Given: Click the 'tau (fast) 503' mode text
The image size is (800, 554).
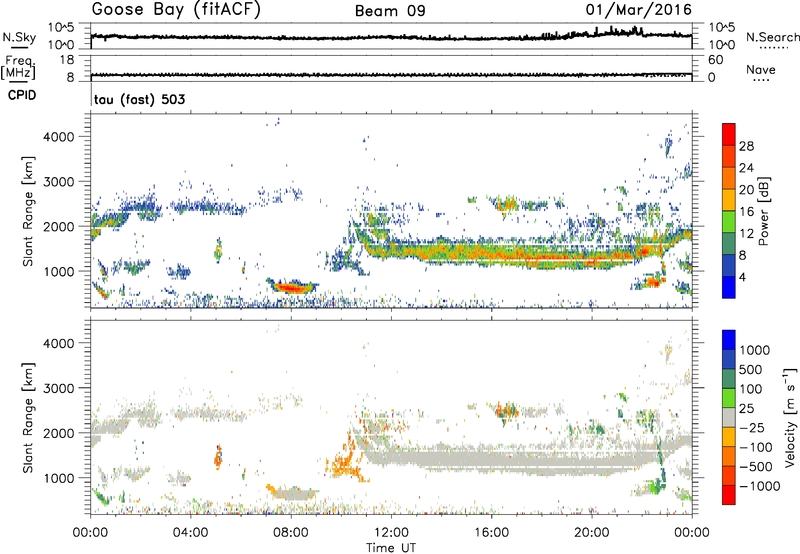Looking at the screenshot, I should point(139,99).
